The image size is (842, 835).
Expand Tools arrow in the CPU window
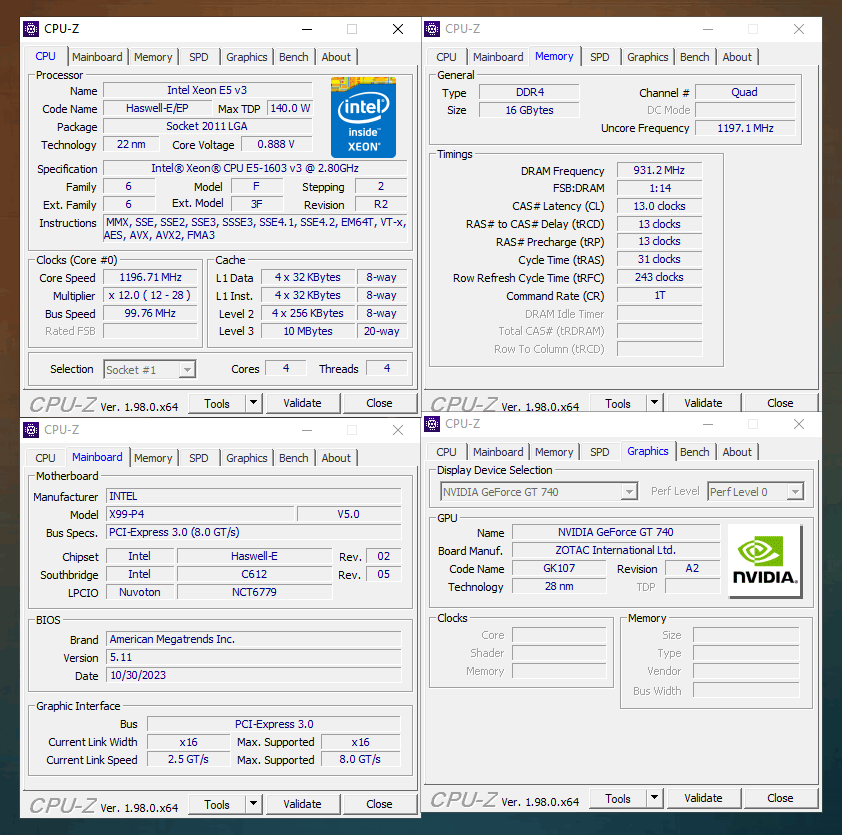(253, 403)
